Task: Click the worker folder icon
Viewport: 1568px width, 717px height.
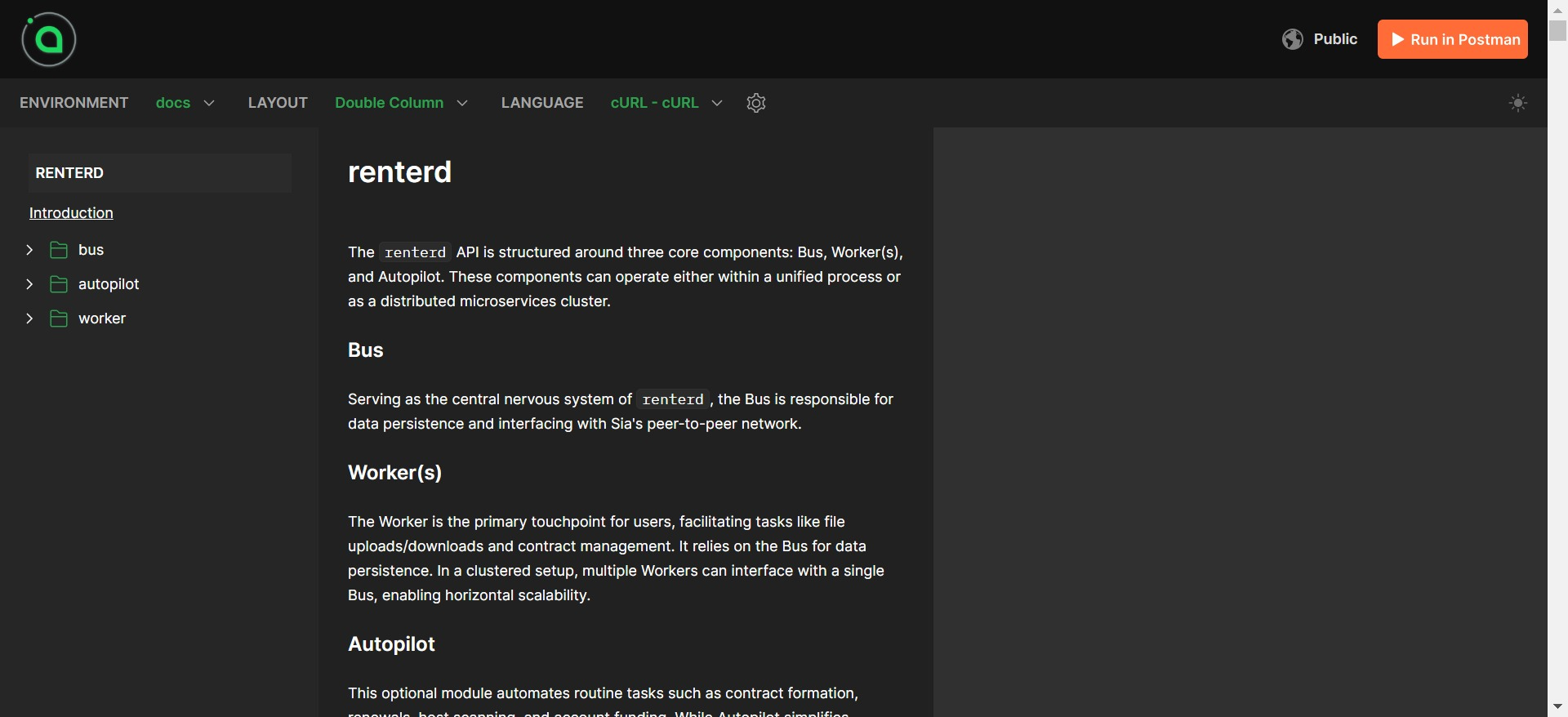Action: (59, 318)
